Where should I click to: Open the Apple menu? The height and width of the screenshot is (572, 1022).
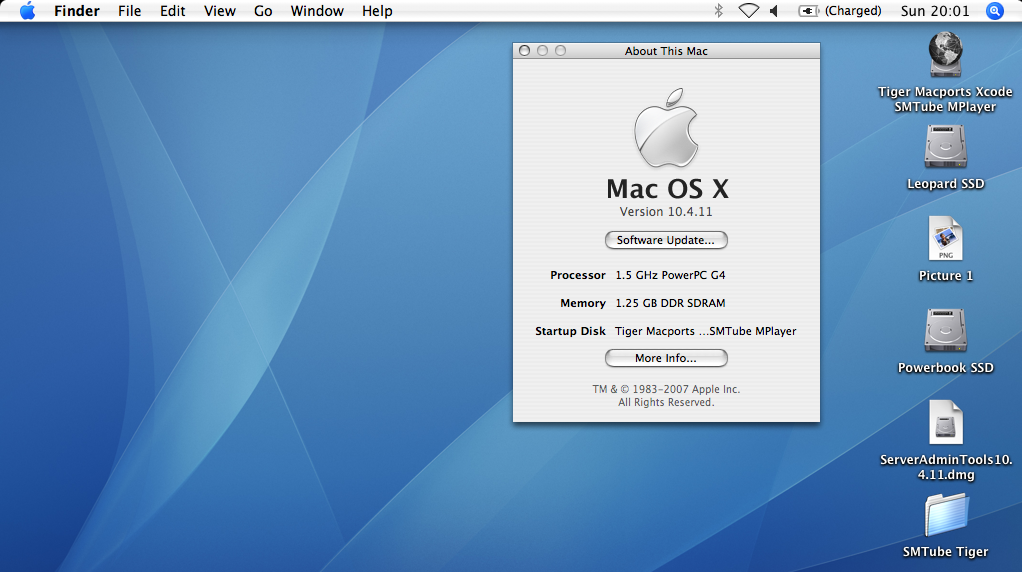pos(27,11)
